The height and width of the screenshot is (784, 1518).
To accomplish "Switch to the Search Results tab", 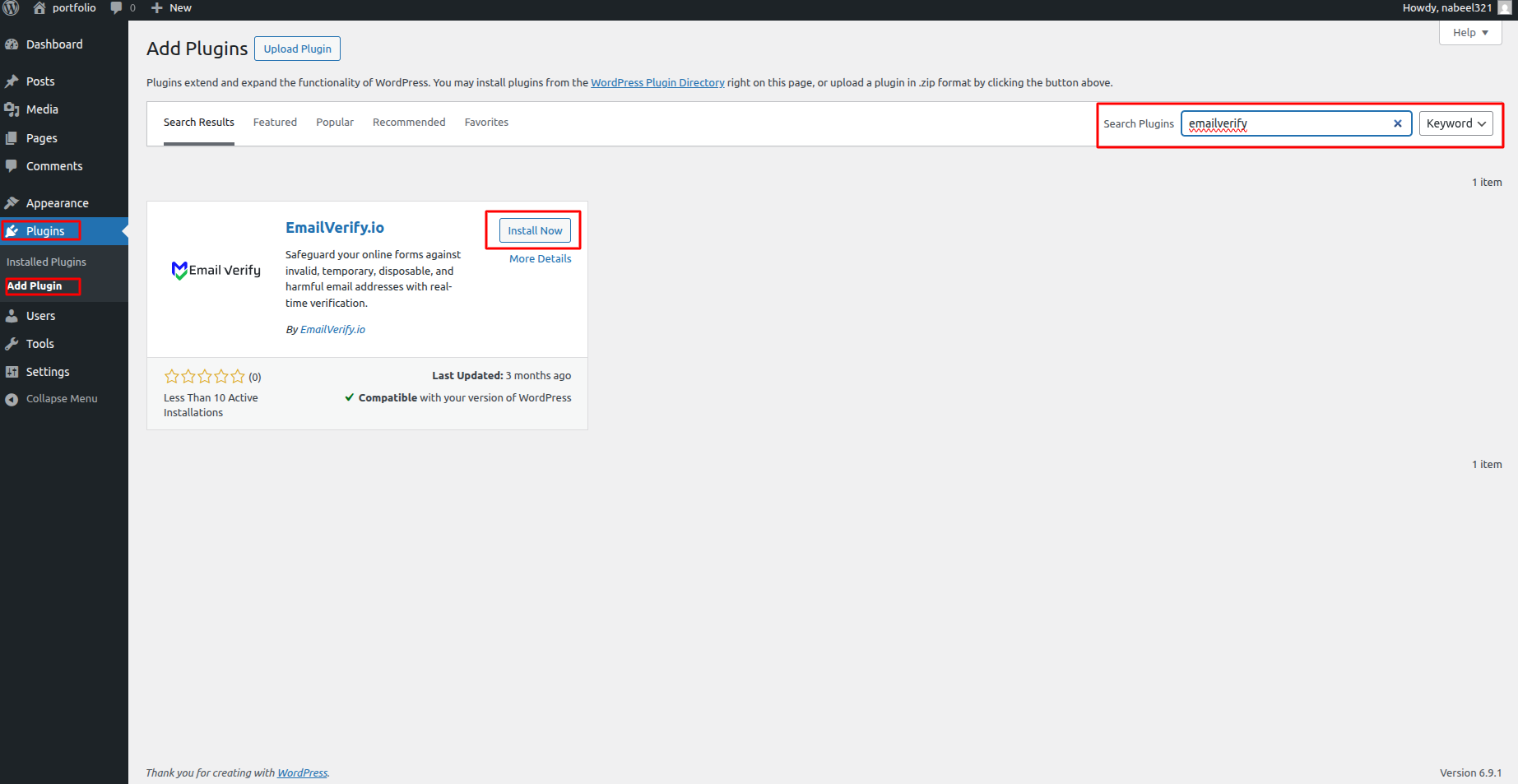I will (199, 123).
